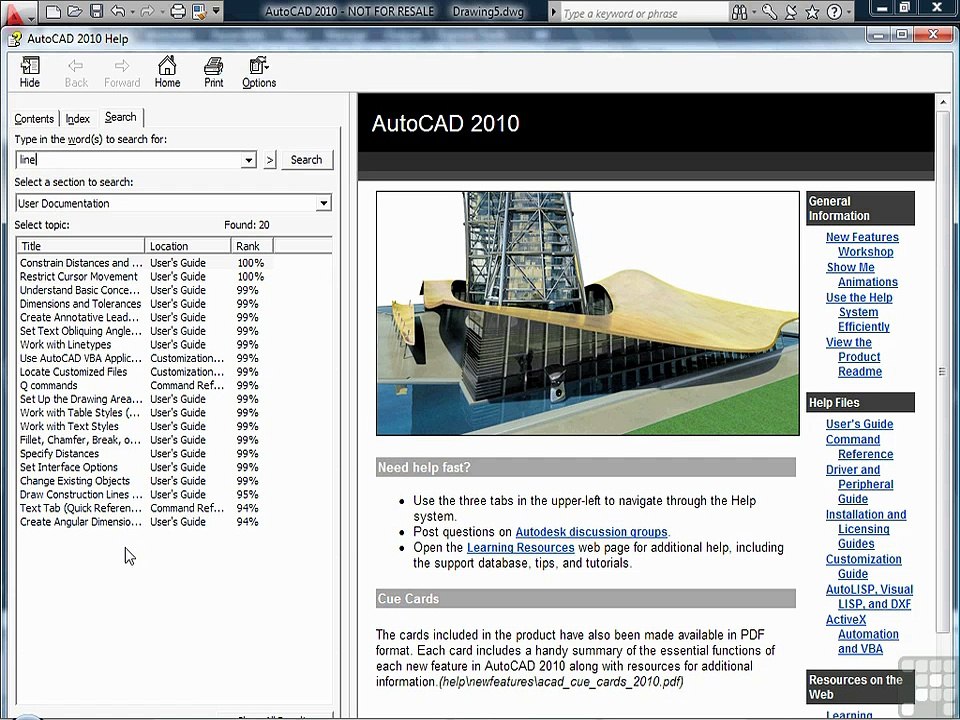Open the Undo history dropdown arrow
This screenshot has height=720, width=960.
(132, 12)
